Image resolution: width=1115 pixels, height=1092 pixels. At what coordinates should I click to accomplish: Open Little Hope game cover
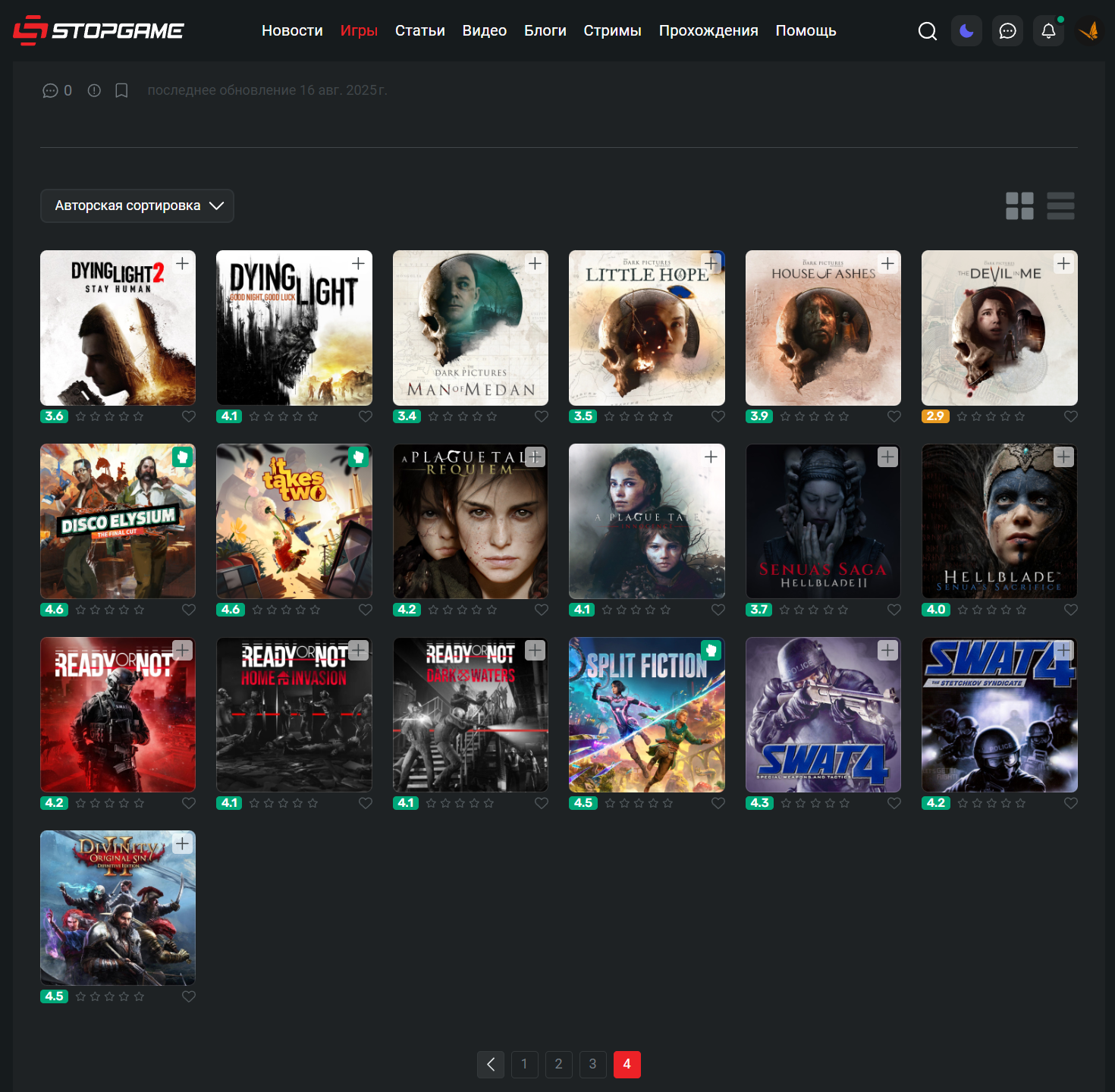pos(647,328)
